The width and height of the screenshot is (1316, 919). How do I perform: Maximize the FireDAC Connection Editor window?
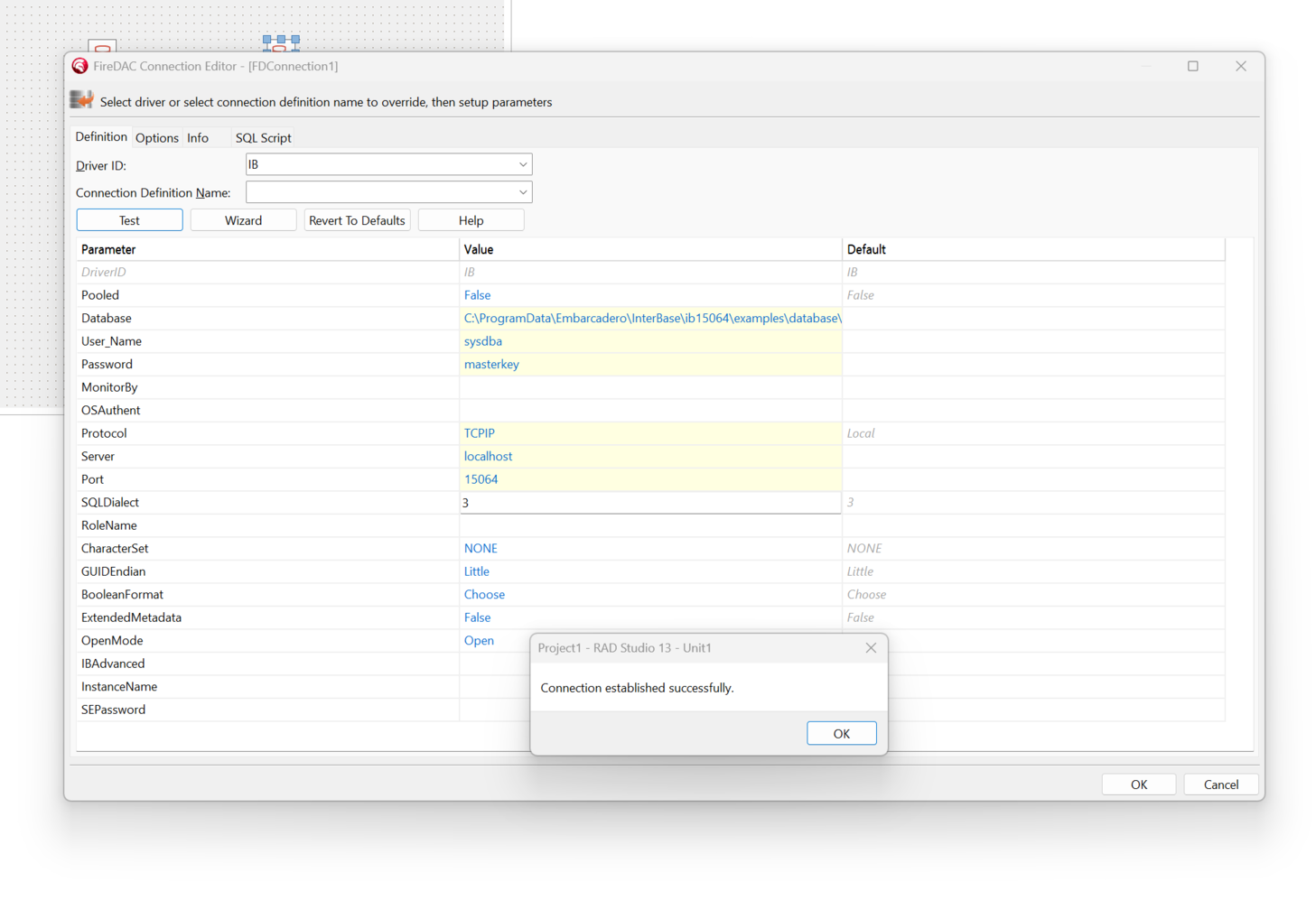[x=1192, y=66]
